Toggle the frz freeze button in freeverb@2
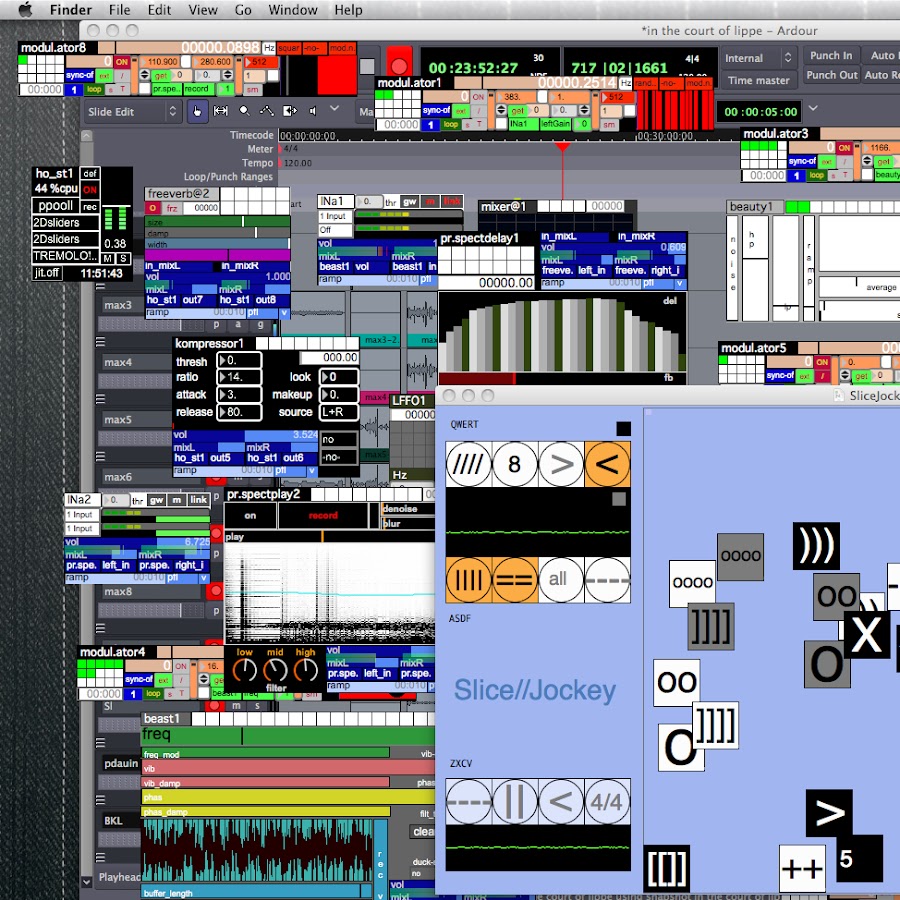900x900 pixels. click(172, 208)
